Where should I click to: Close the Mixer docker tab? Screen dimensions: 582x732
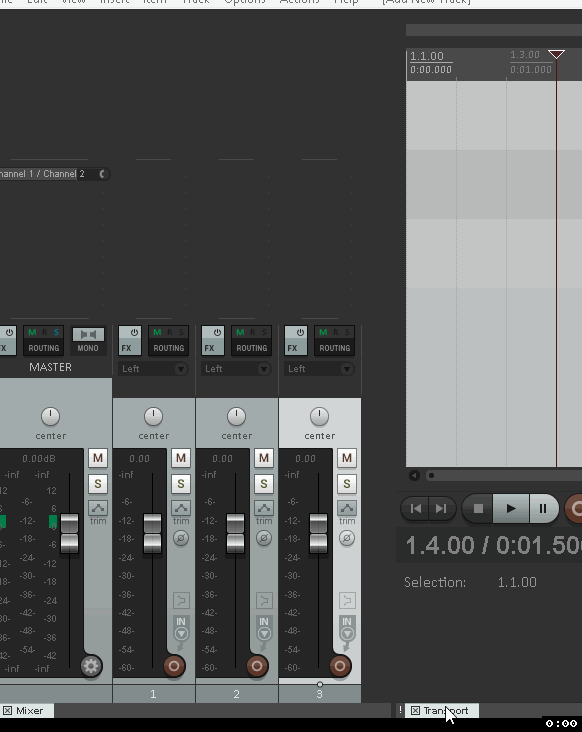click(7, 711)
